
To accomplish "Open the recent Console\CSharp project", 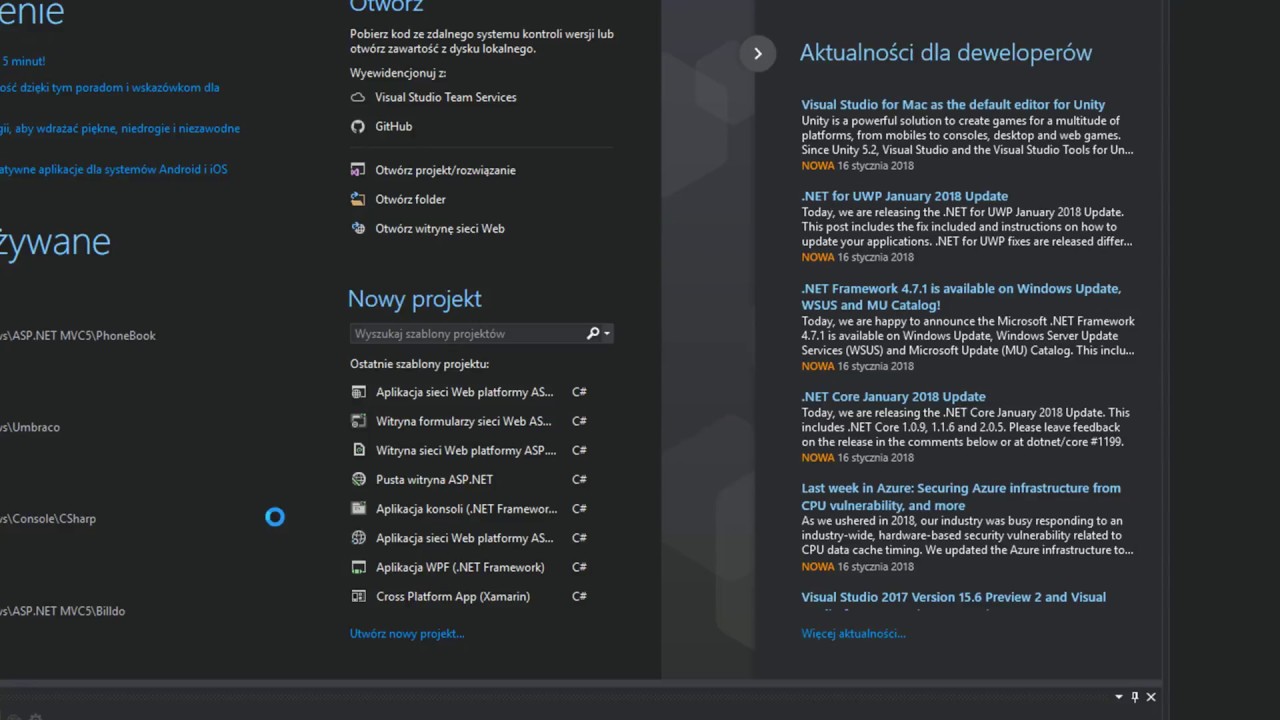I will pos(48,519).
